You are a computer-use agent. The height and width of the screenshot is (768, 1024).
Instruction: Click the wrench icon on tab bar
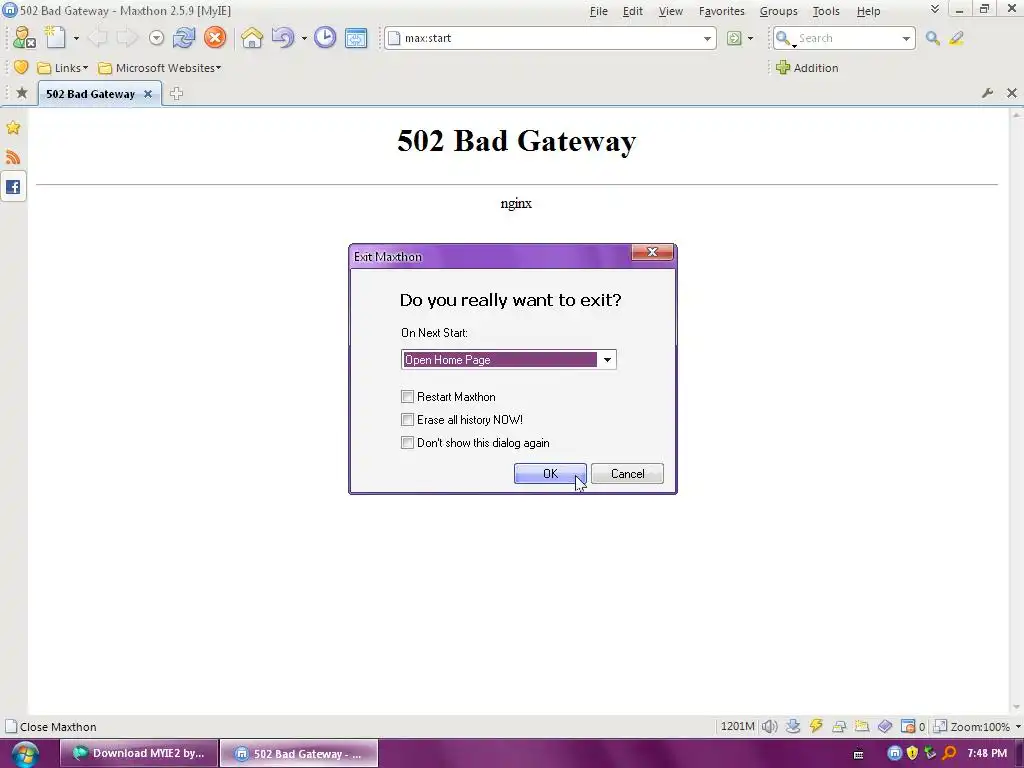(987, 93)
